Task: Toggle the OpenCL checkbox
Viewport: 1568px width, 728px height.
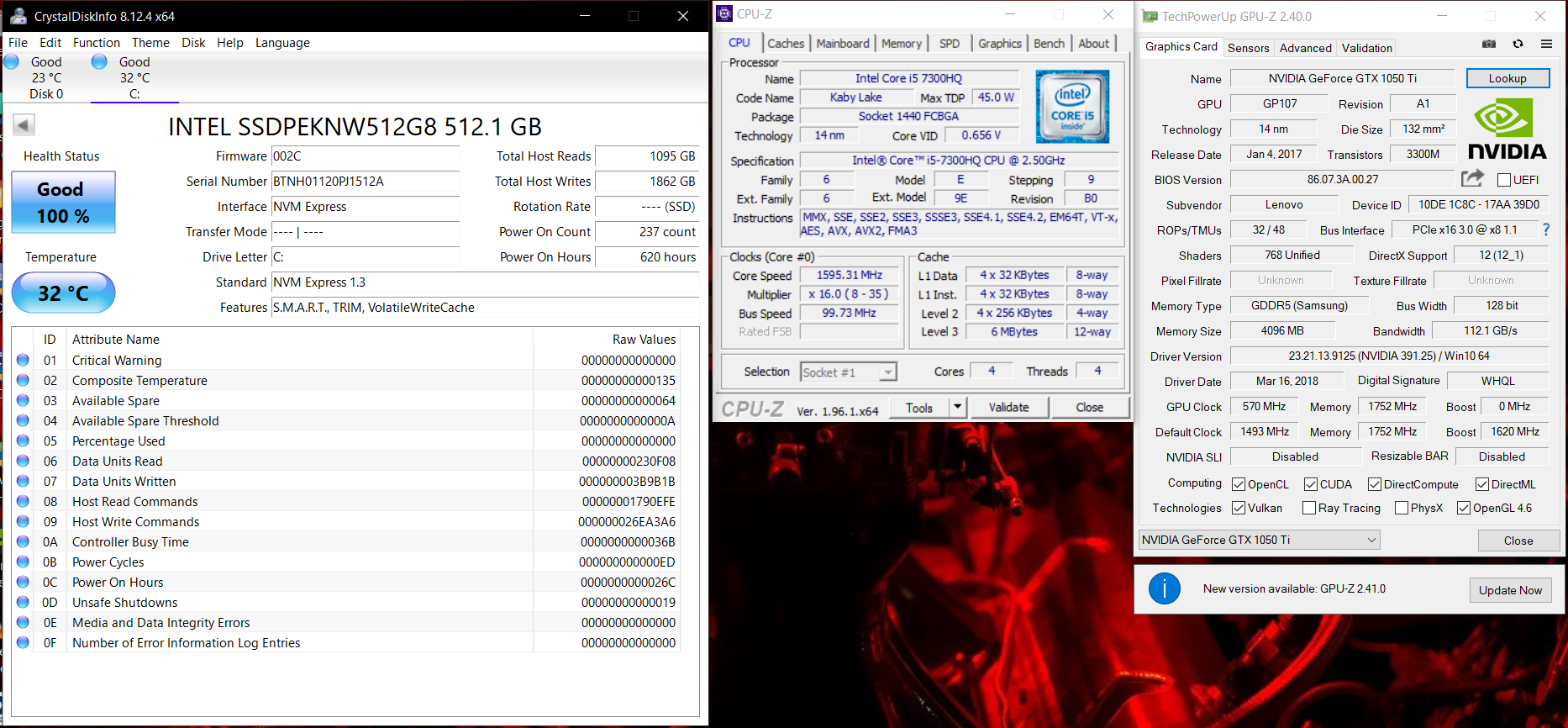Action: [1239, 484]
